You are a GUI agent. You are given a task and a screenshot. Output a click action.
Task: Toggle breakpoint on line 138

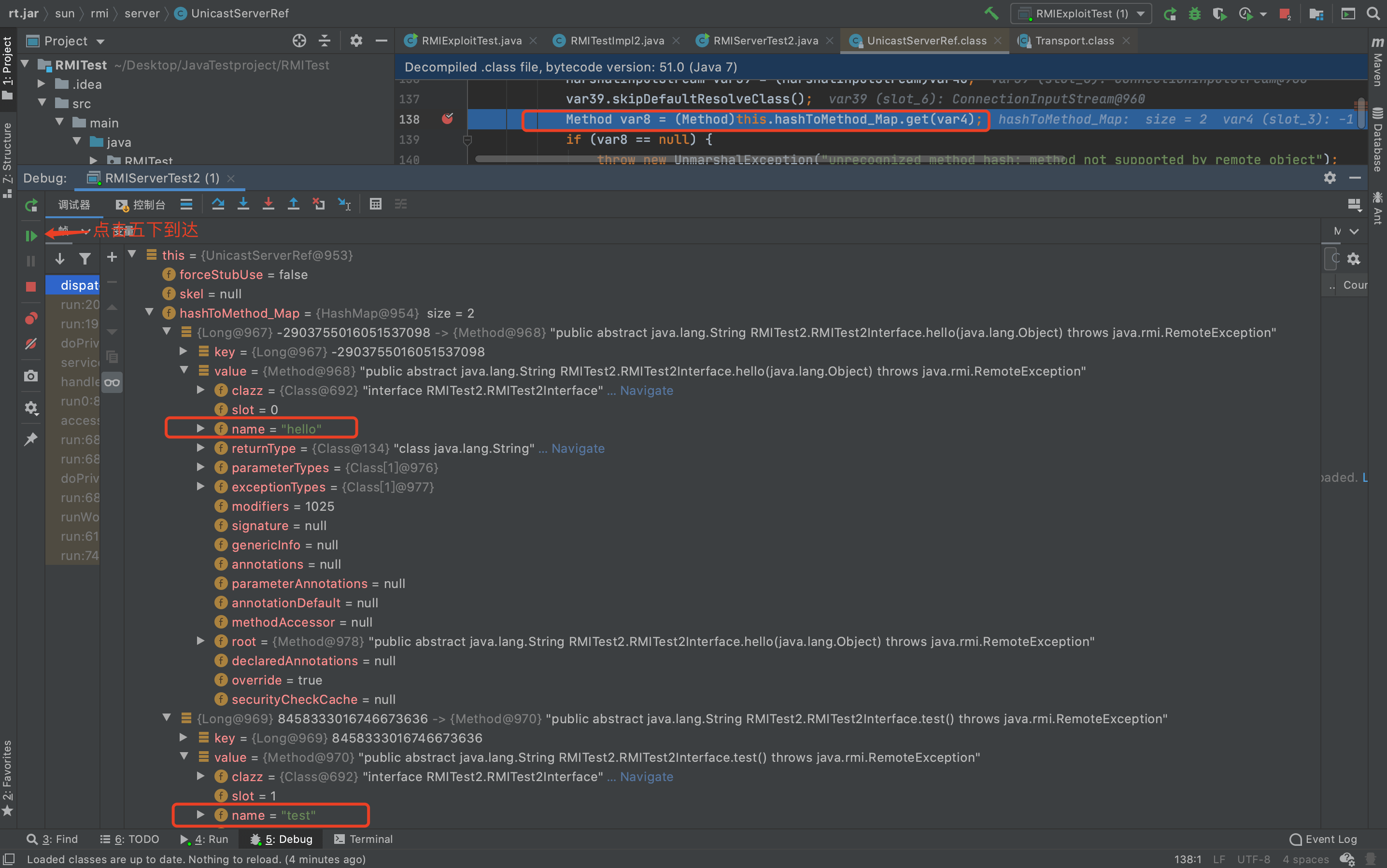447,119
